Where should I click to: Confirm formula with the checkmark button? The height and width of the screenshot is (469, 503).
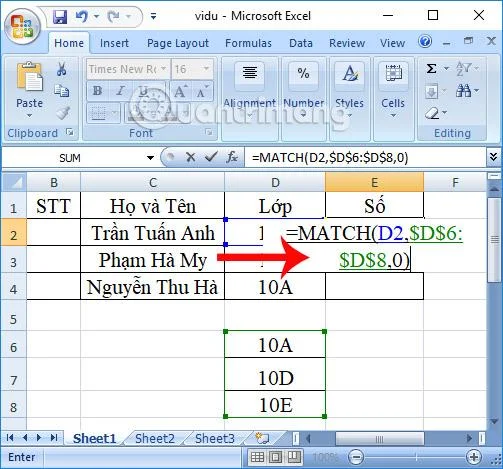click(211, 157)
